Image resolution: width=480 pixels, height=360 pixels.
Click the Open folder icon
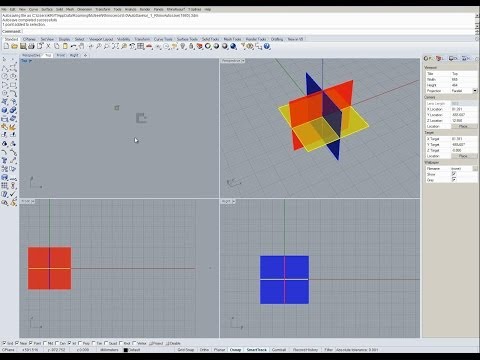point(14,46)
